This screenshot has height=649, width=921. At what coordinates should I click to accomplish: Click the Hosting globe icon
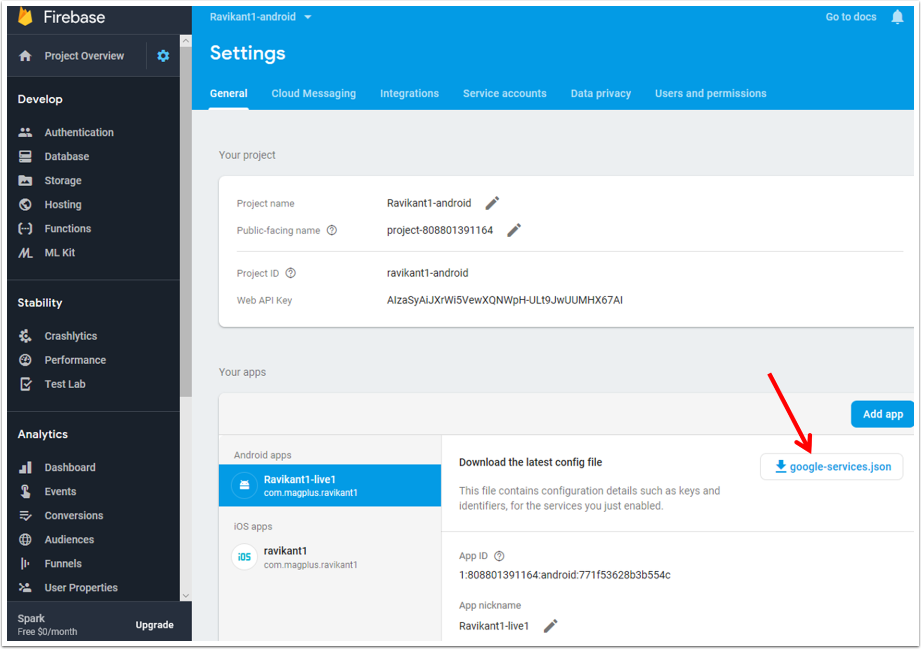click(x=25, y=204)
